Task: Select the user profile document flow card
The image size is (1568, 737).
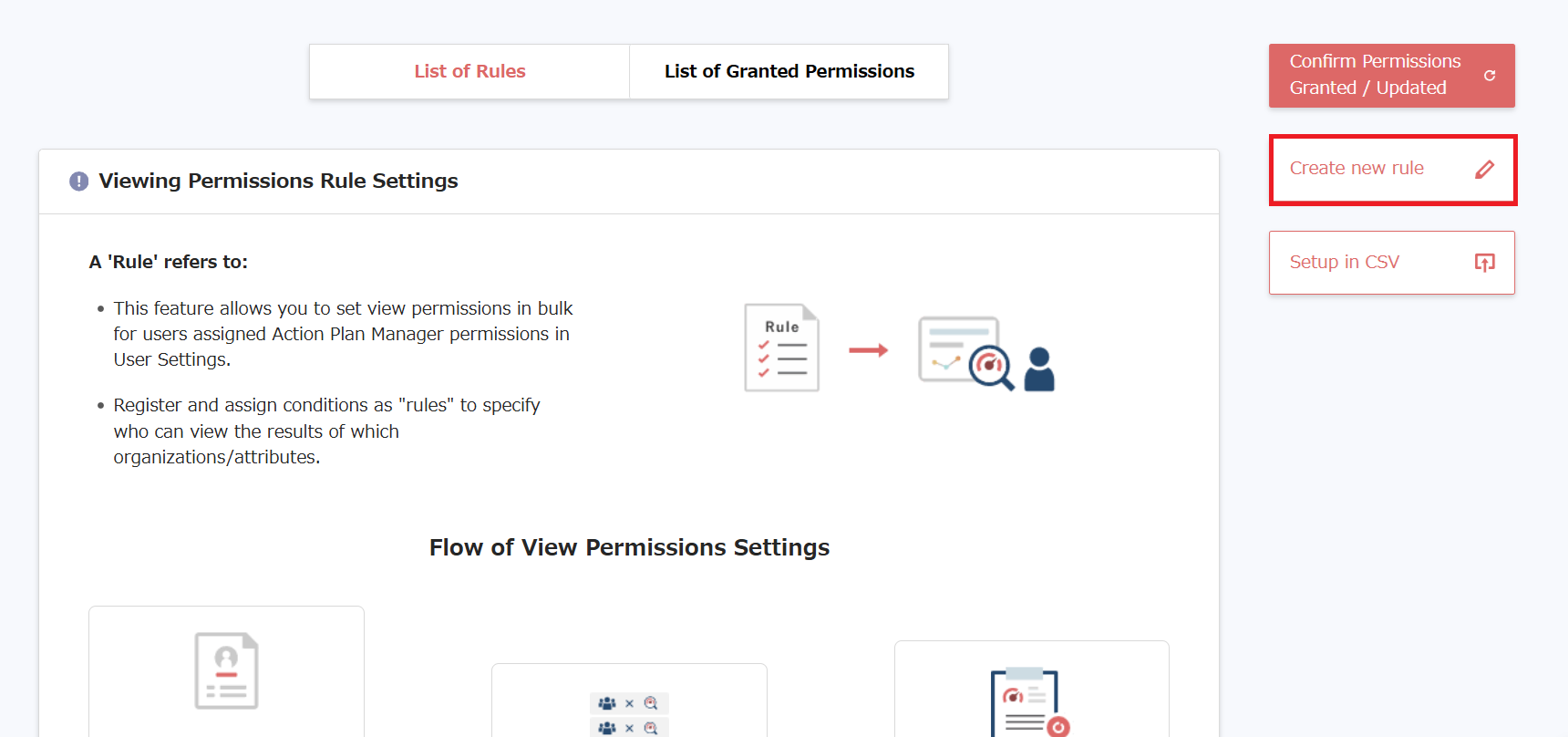Action: [226, 671]
